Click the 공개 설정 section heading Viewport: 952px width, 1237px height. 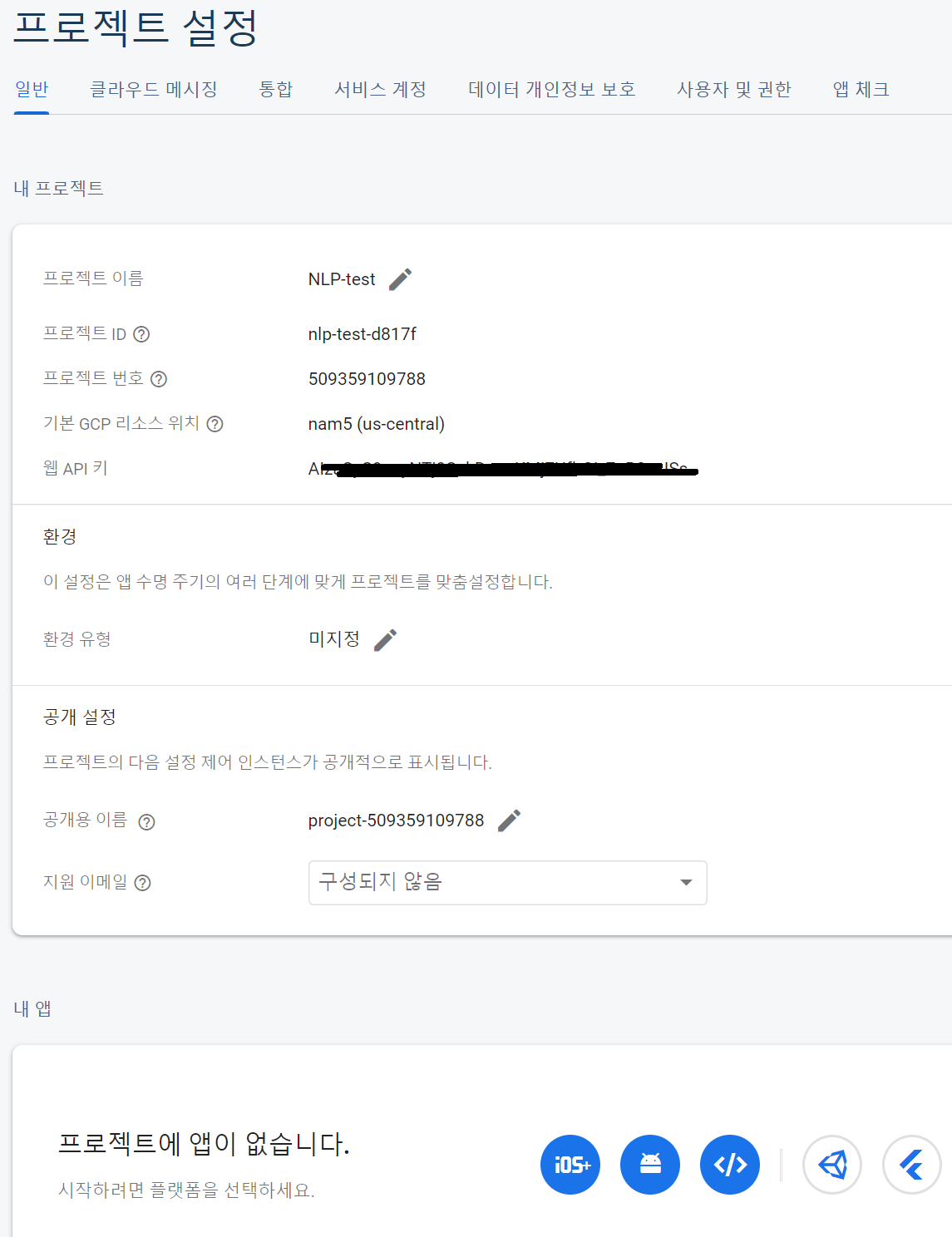point(80,717)
